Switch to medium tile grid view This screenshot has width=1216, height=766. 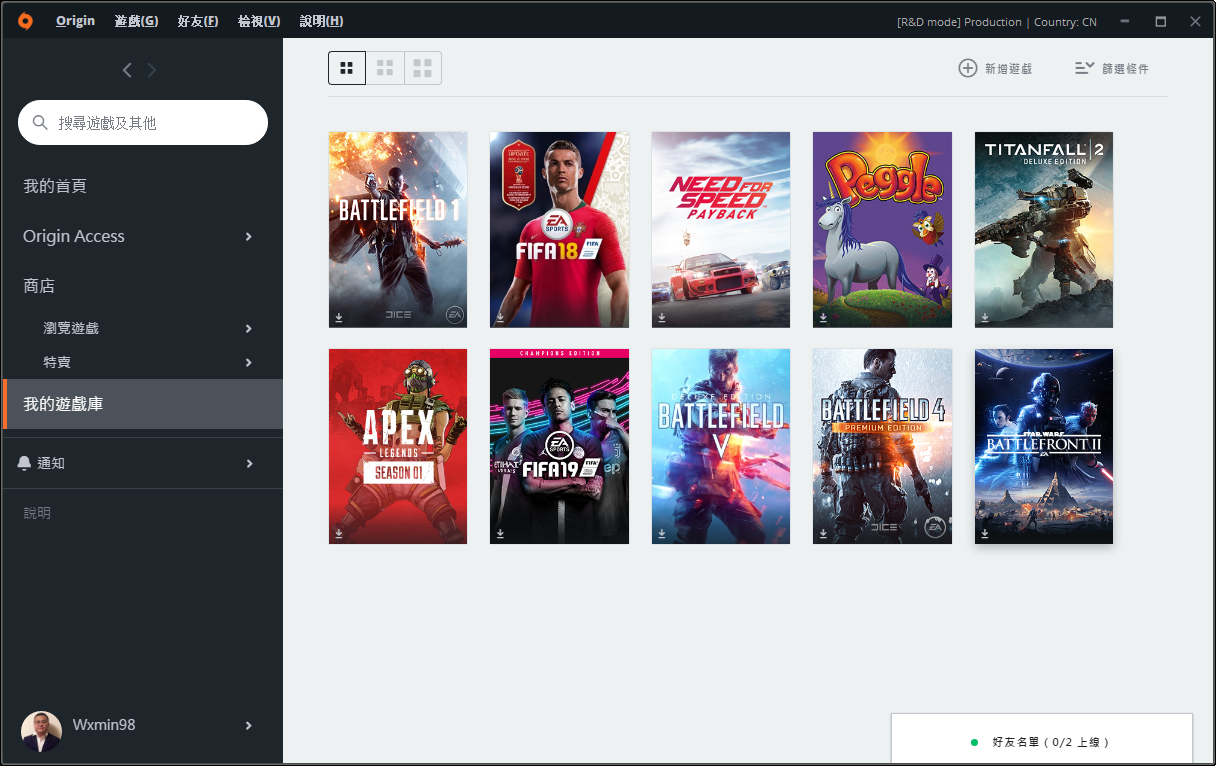click(385, 68)
